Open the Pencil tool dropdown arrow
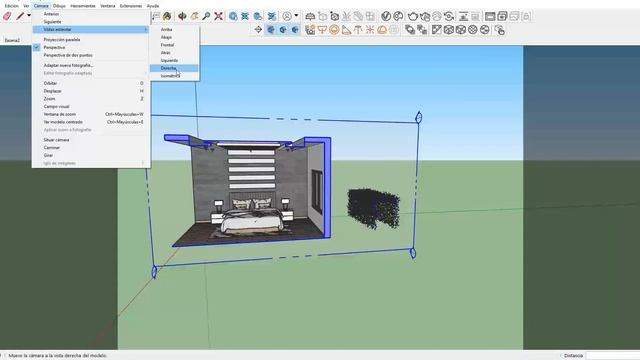 (29, 16)
